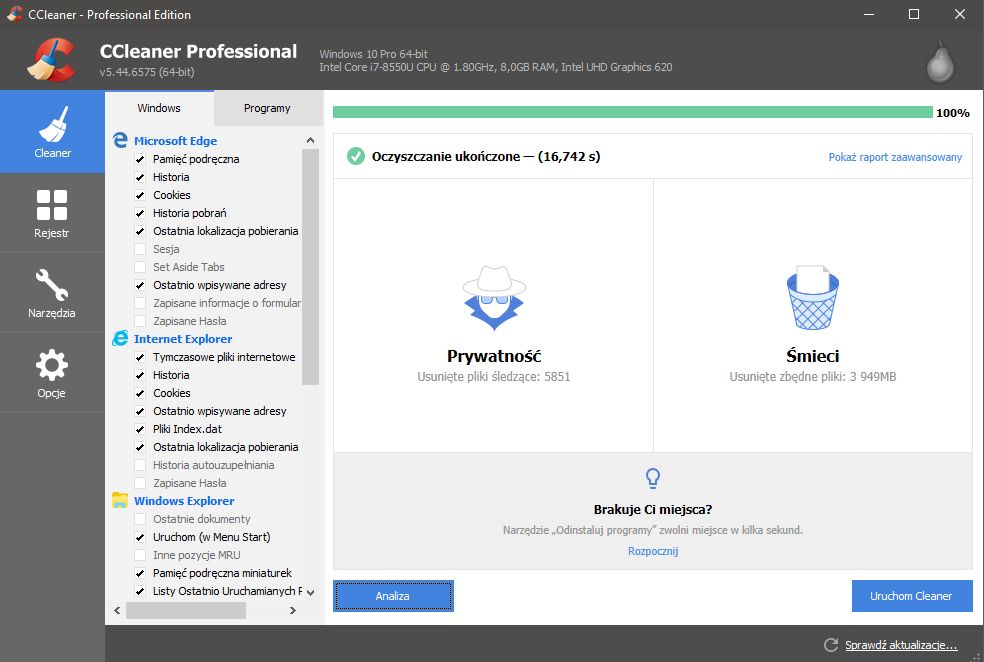Click 'Usunięte pliki śledzące: 5851' text

(494, 376)
